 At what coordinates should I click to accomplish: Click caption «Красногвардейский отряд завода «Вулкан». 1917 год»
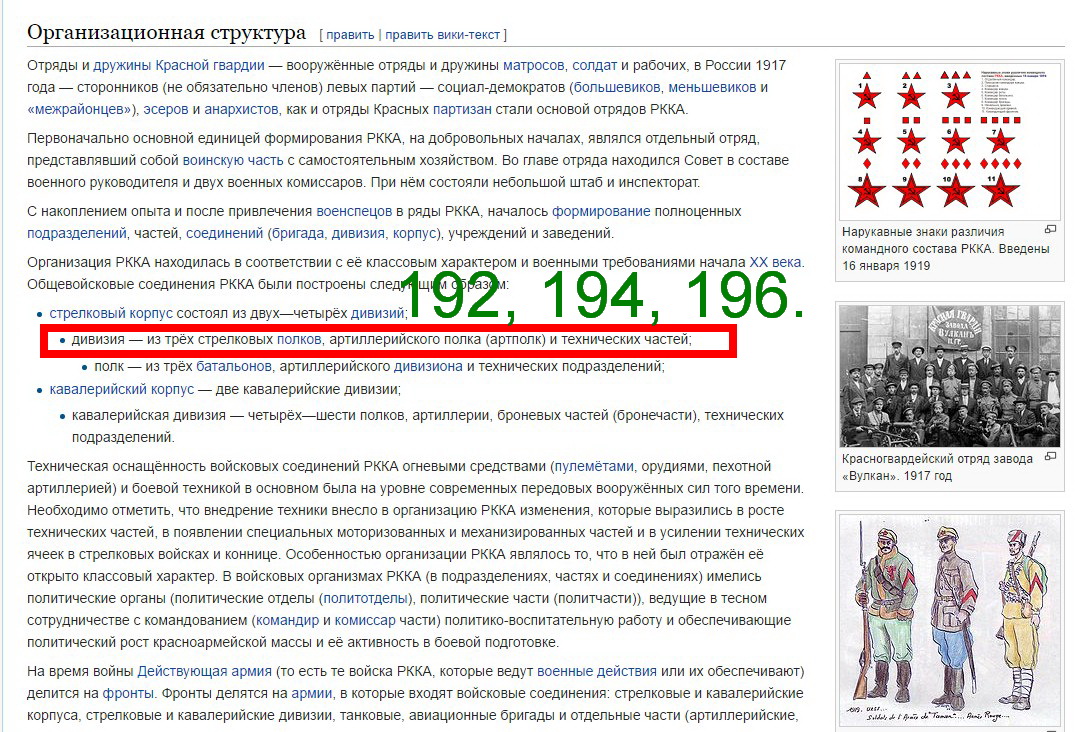[x=938, y=468]
